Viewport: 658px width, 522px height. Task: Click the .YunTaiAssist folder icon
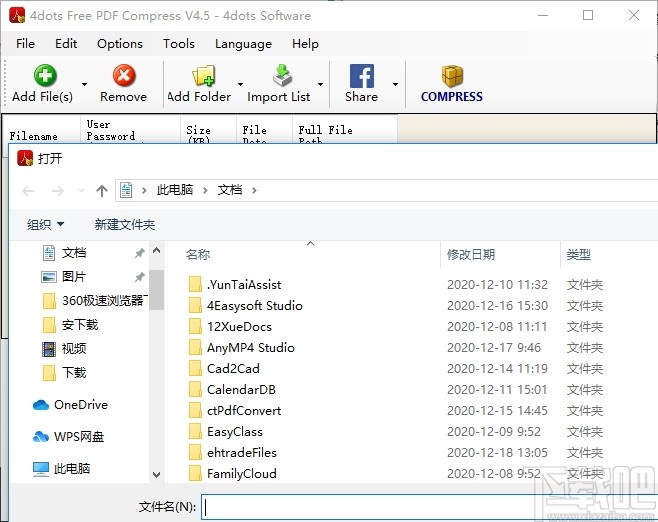(x=195, y=284)
